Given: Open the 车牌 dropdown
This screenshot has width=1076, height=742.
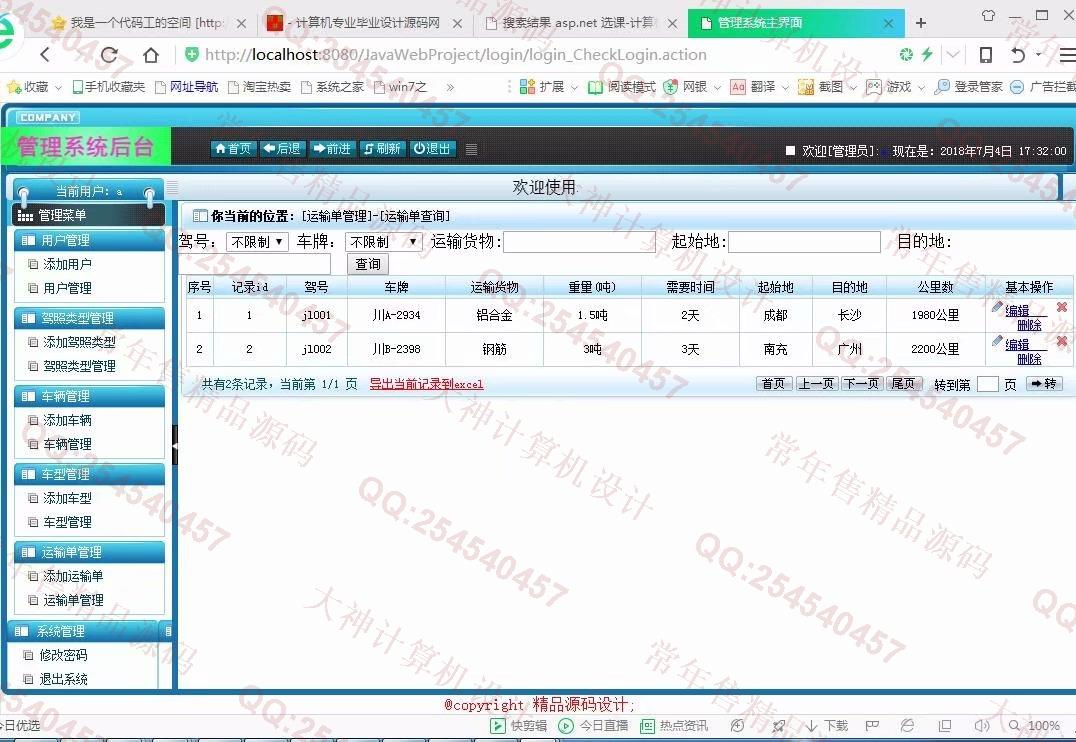Looking at the screenshot, I should (384, 242).
